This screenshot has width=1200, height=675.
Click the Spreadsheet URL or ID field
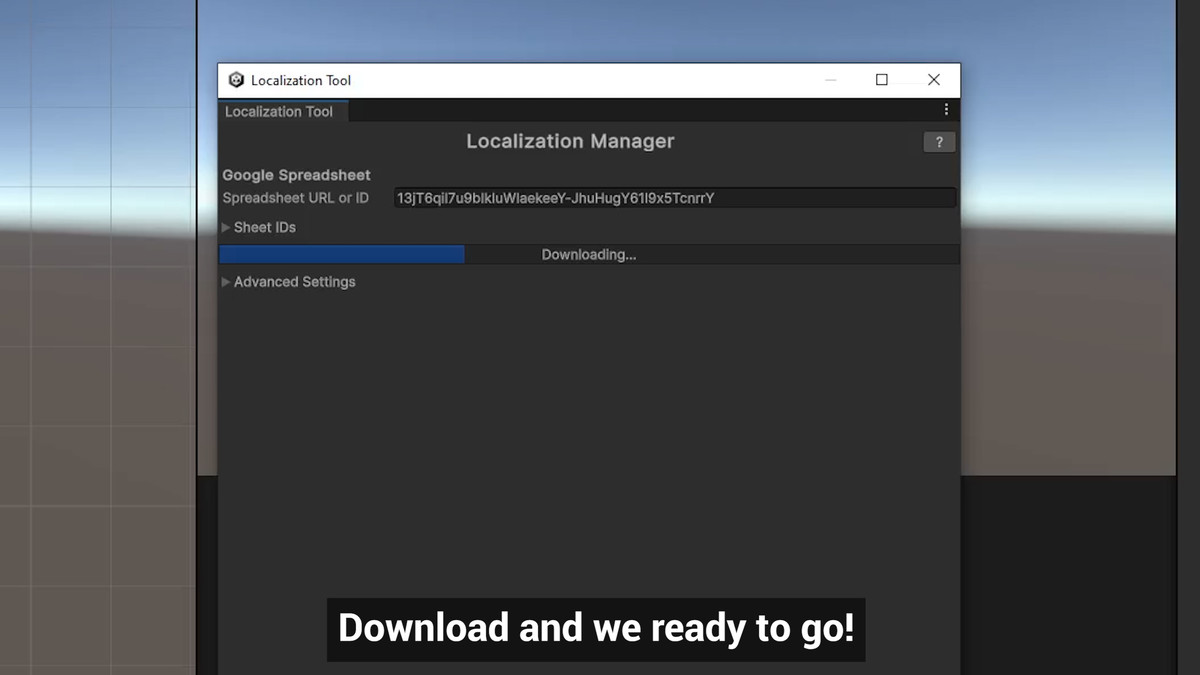675,198
